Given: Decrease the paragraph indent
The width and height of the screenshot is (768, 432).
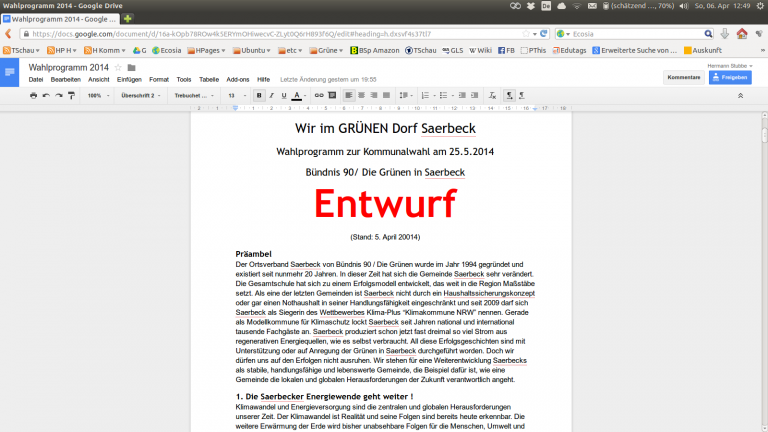Looking at the screenshot, I should click(x=462, y=96).
